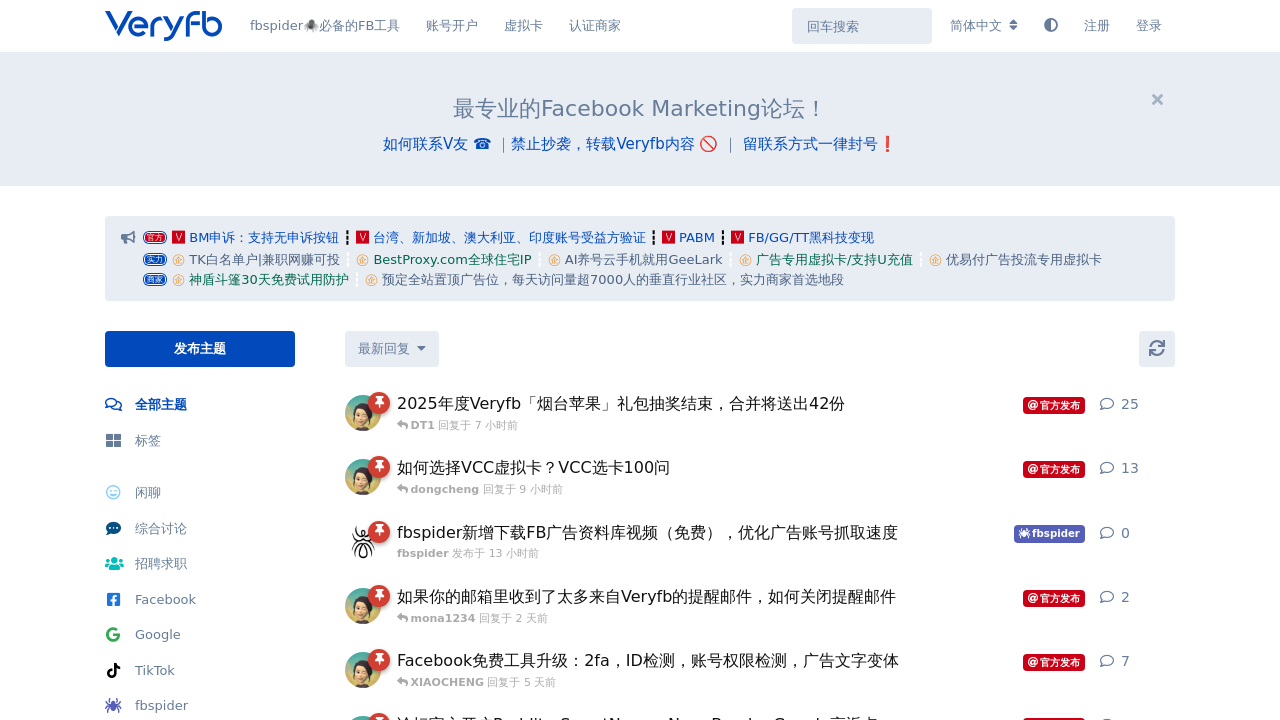Open the 账号开户 nav item
Viewport: 1280px width, 720px height.
(x=452, y=26)
